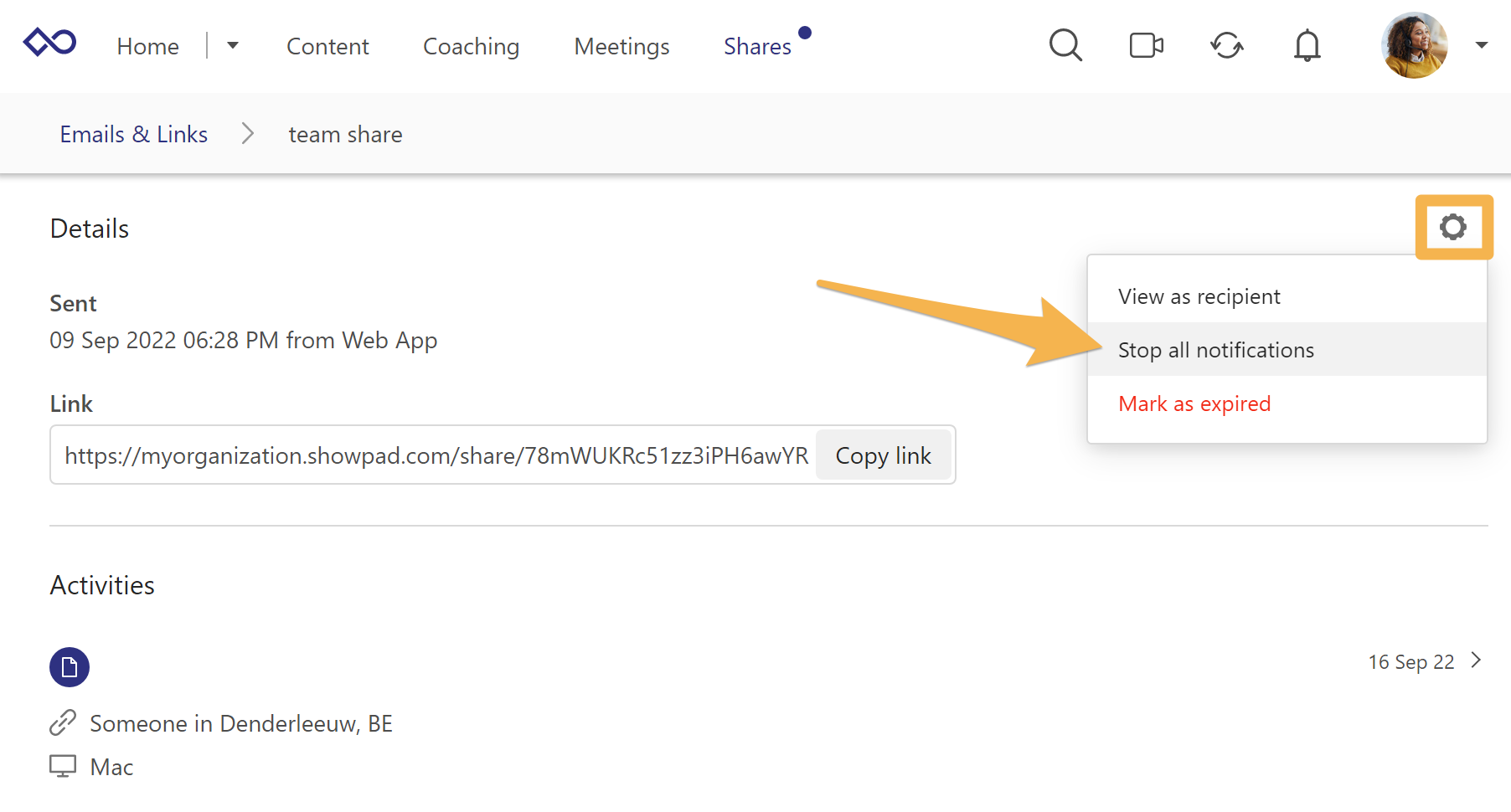
Task: Expand the profile dropdown arrow
Action: (x=1481, y=45)
